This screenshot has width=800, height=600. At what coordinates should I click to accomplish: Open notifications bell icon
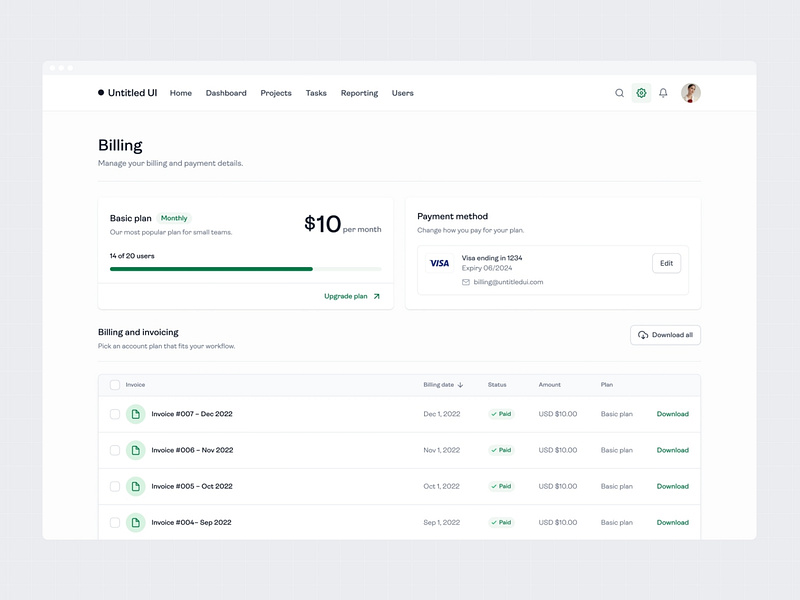point(663,93)
